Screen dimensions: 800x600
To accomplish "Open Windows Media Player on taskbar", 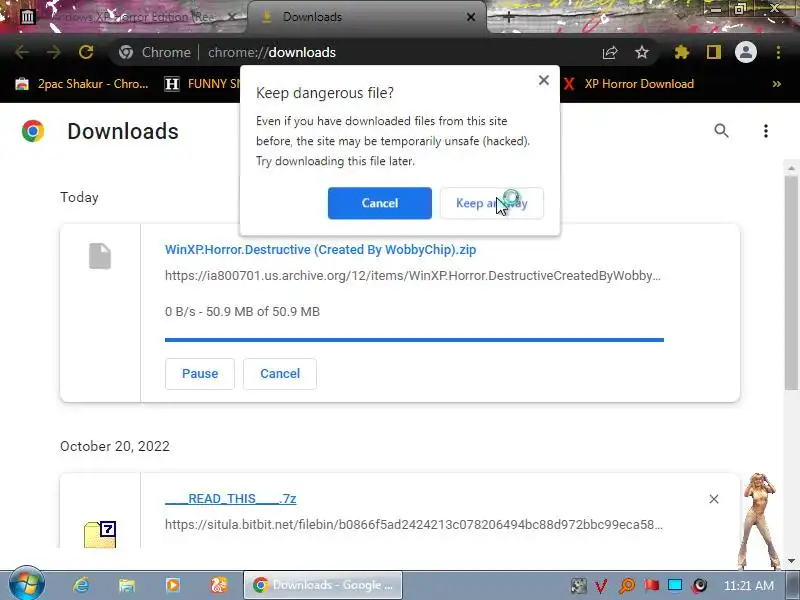I will 172,585.
